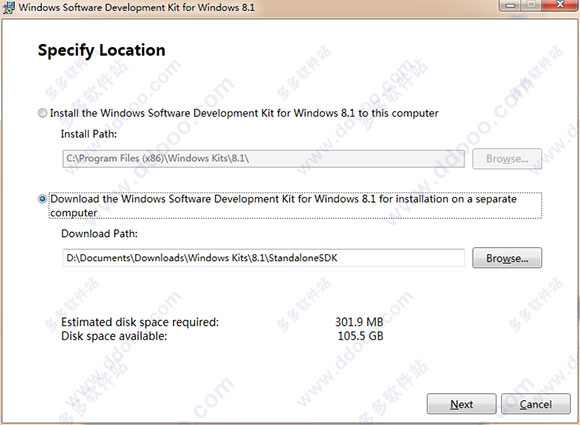Click the 105.5 GB value
Viewport: 580px width, 425px height.
360,336
